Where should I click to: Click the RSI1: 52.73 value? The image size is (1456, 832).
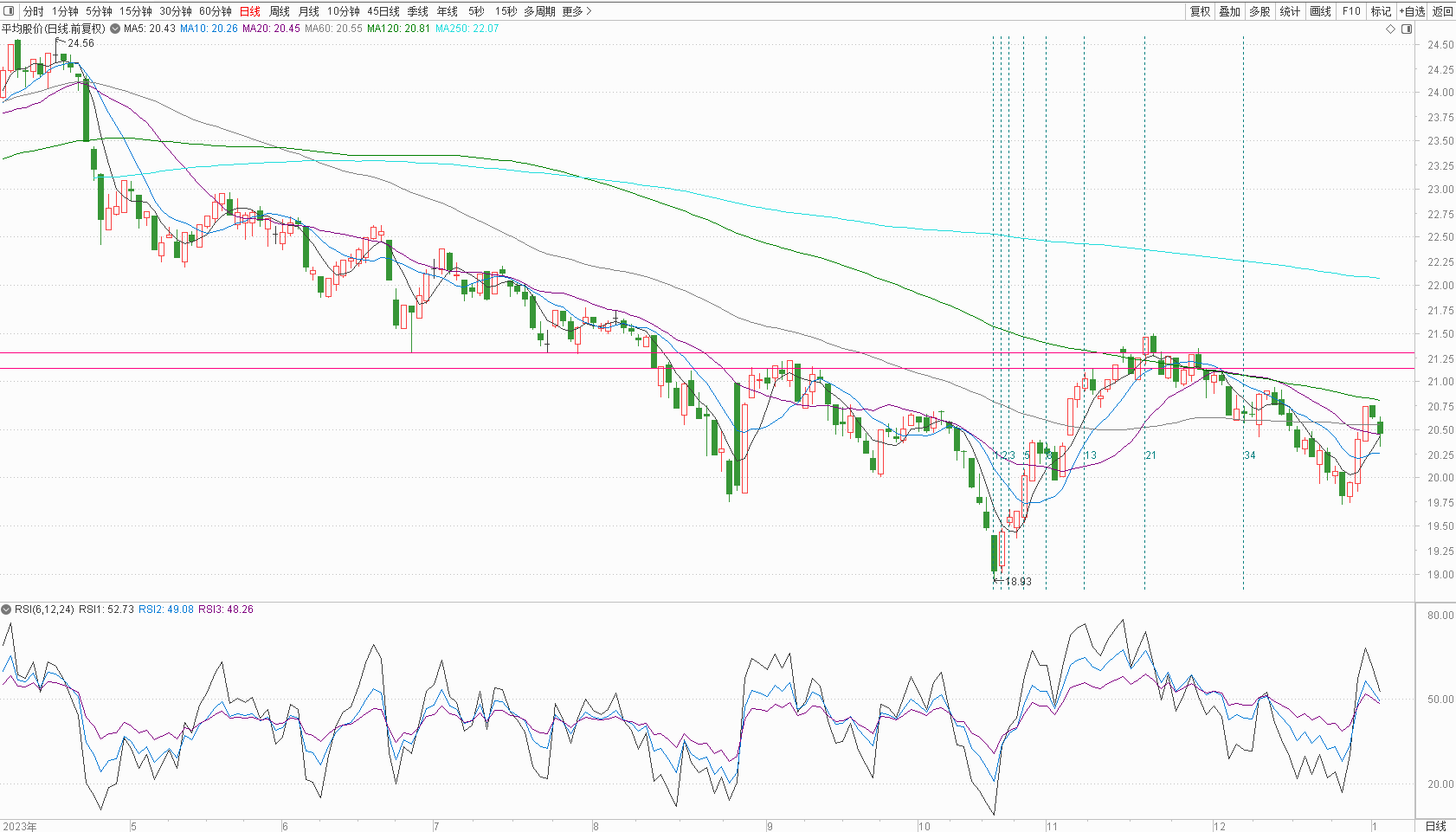(x=106, y=609)
